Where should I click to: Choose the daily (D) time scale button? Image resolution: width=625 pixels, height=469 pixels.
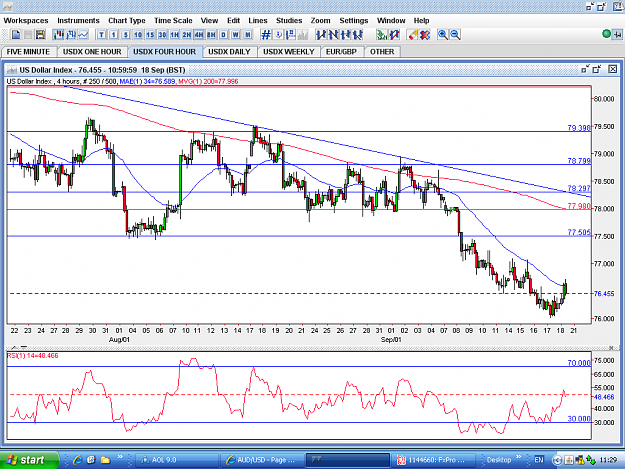pos(224,35)
